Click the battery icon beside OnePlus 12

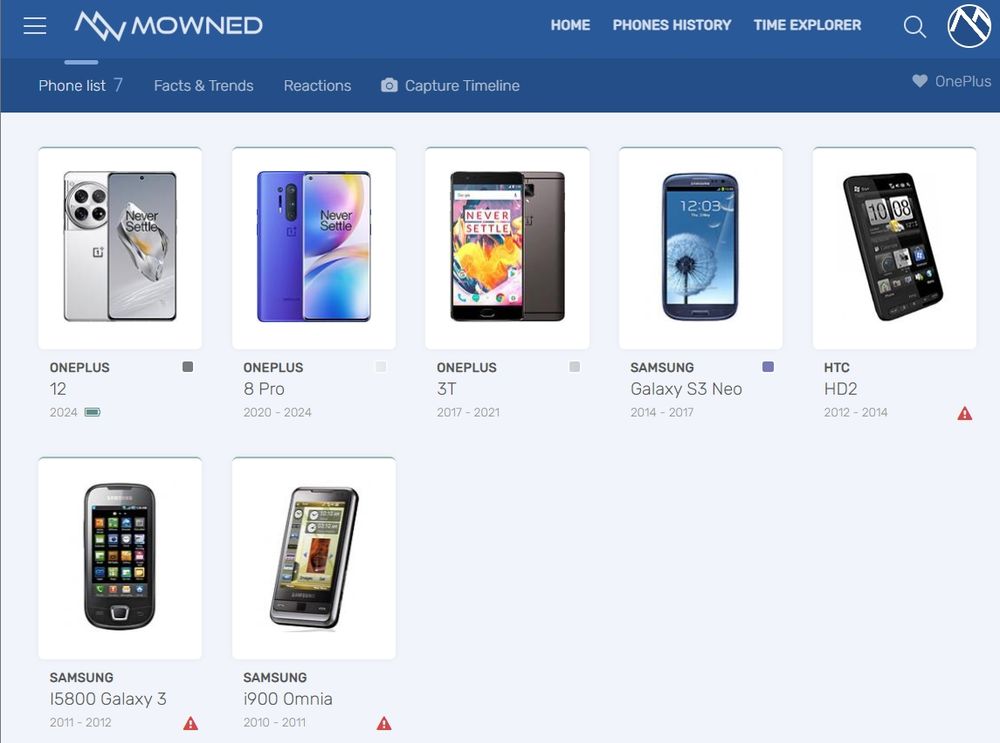click(92, 412)
